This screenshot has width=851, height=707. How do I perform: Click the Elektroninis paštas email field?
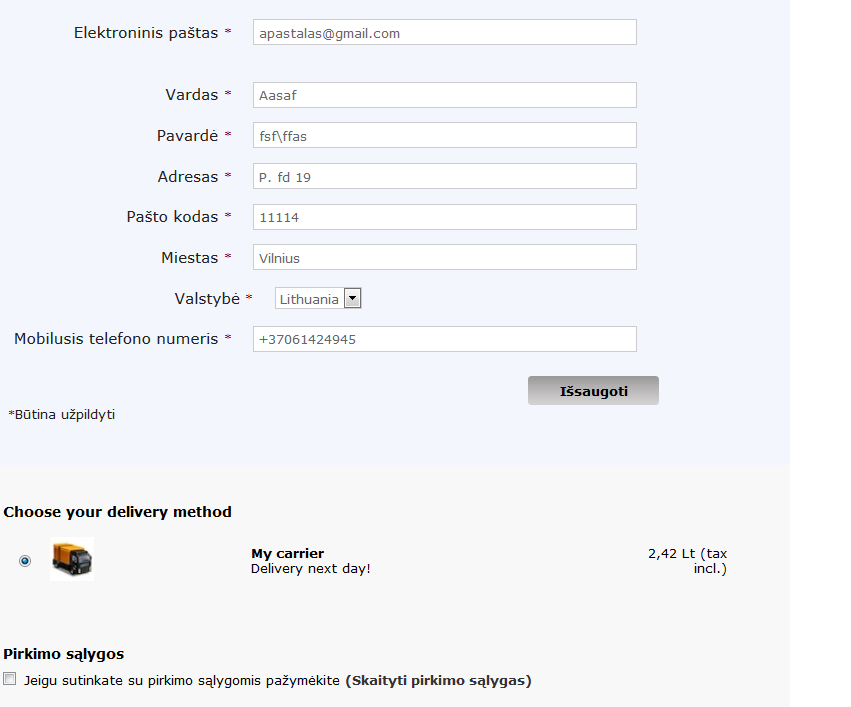click(x=444, y=33)
